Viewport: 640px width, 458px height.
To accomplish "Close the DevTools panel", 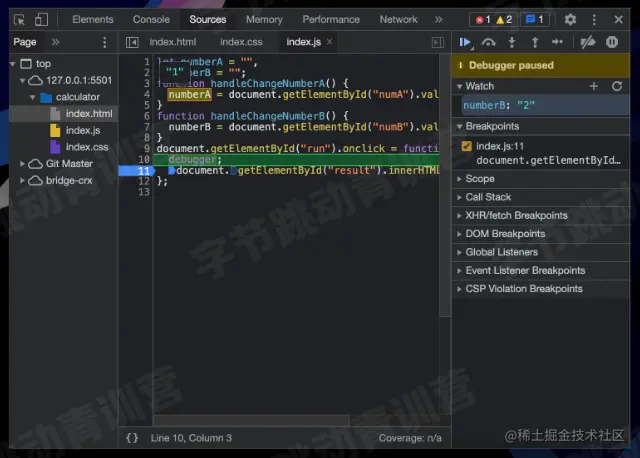I will pyautogui.click(x=618, y=20).
